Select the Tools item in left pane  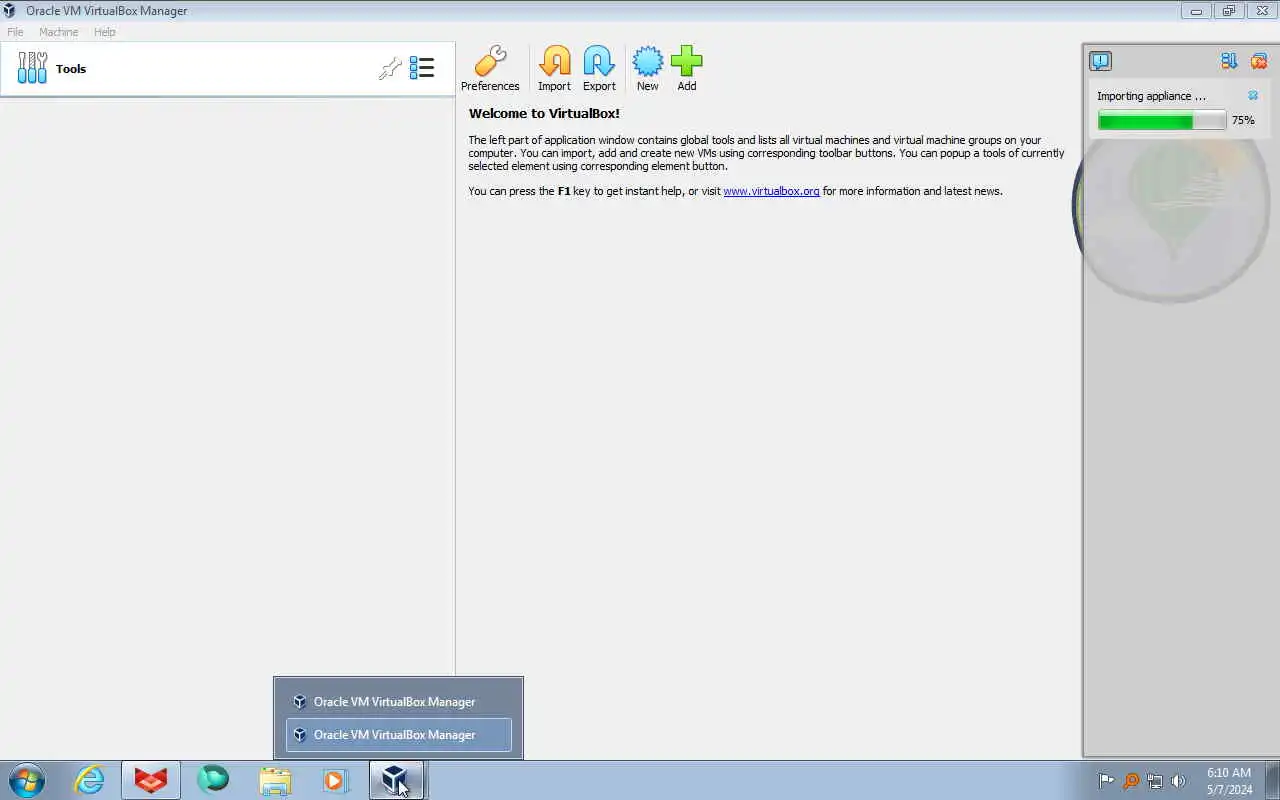pyautogui.click(x=228, y=69)
